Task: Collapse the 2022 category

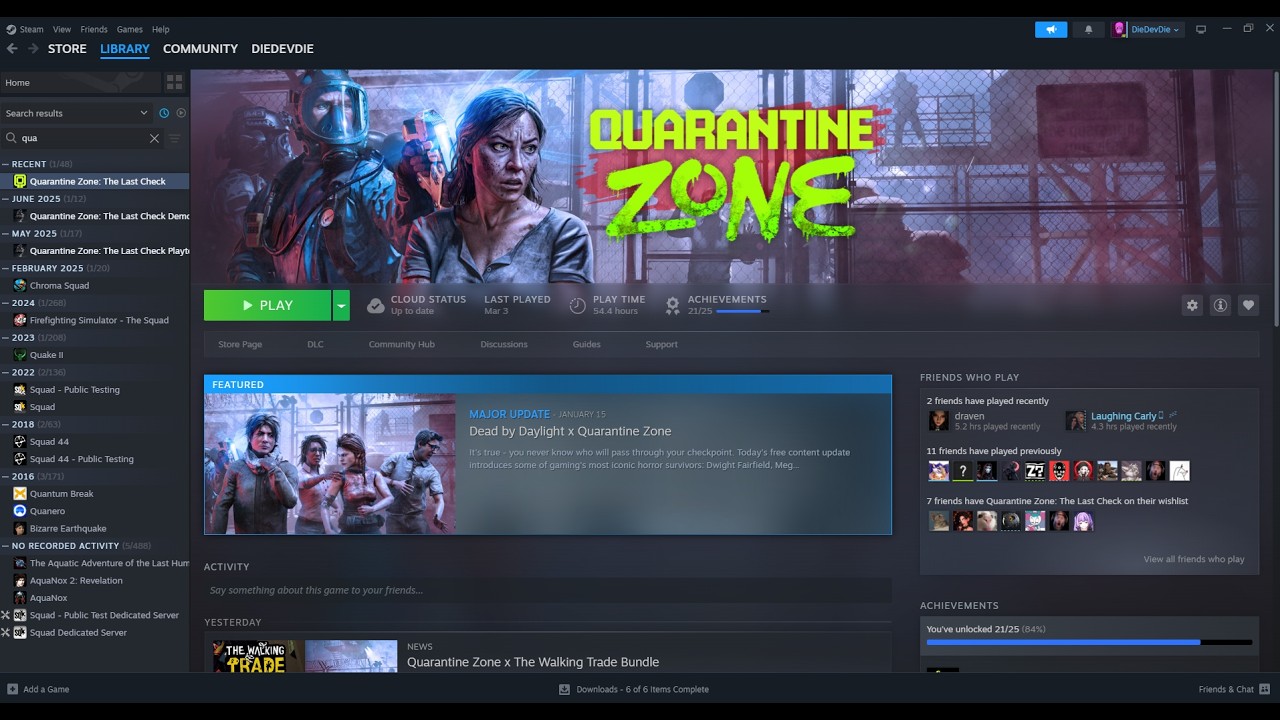Action: (6, 372)
